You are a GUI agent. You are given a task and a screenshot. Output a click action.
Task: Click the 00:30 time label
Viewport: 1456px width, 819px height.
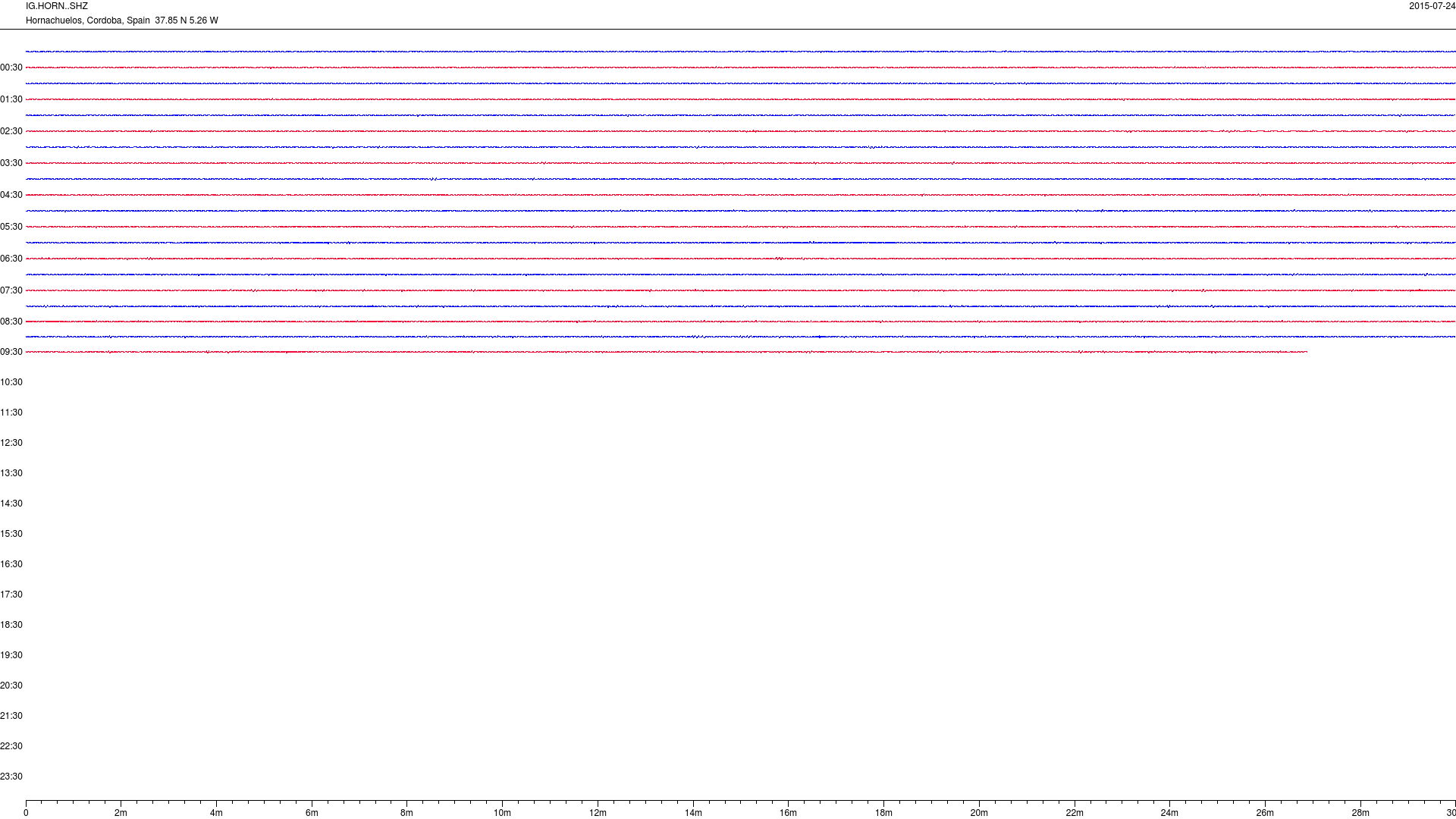(11, 67)
